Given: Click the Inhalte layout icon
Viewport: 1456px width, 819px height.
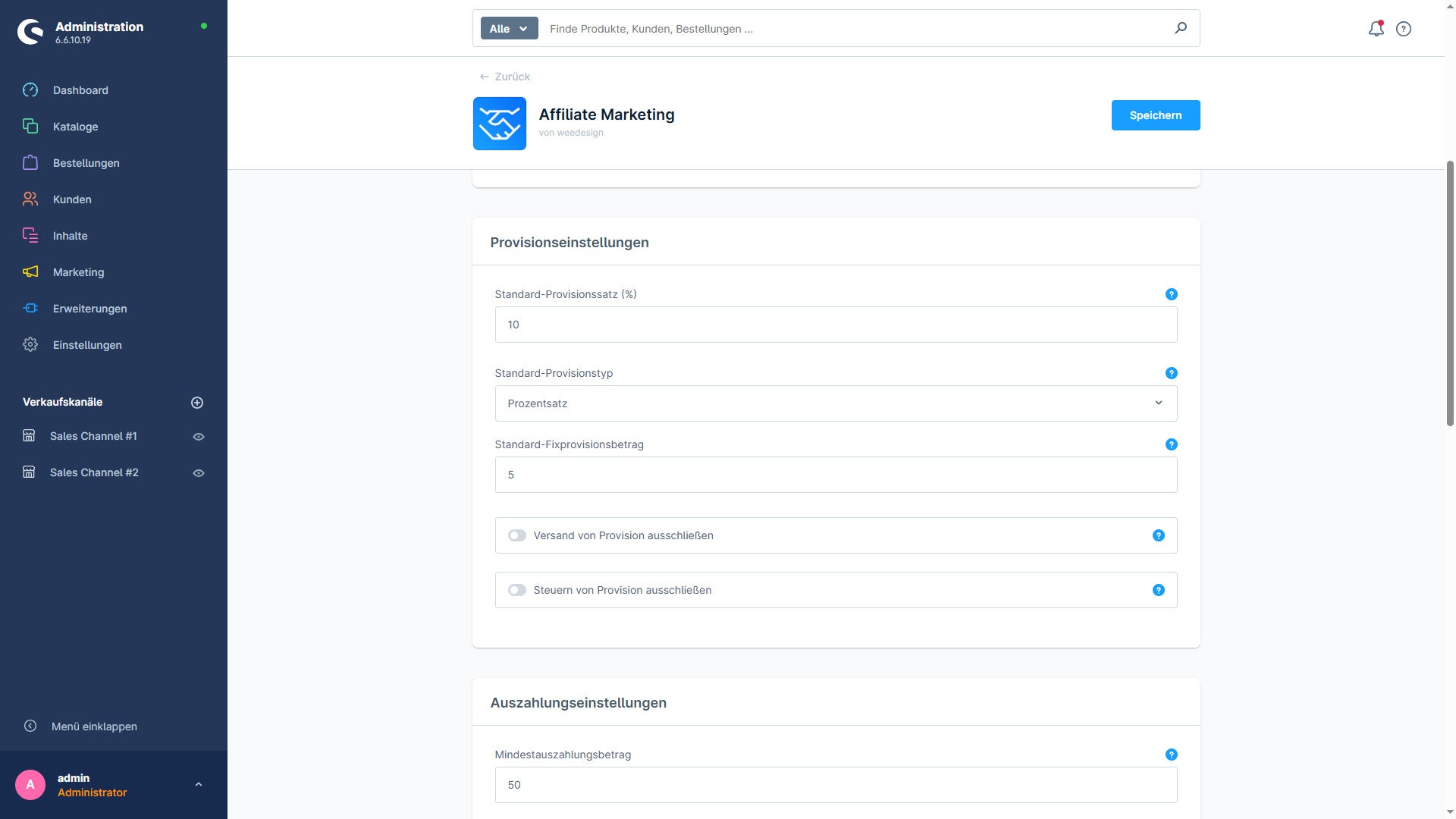Looking at the screenshot, I should [30, 236].
